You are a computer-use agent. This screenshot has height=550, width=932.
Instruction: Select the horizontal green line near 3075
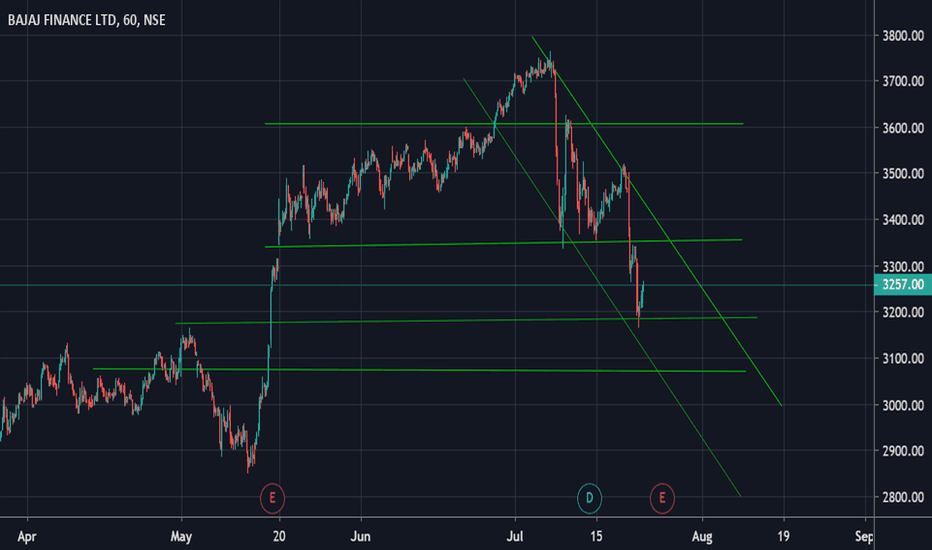420,370
